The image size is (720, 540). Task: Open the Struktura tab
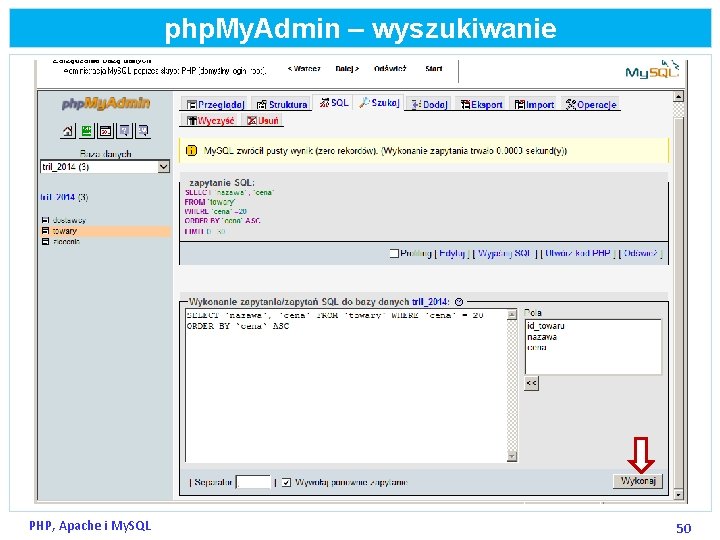click(x=281, y=105)
